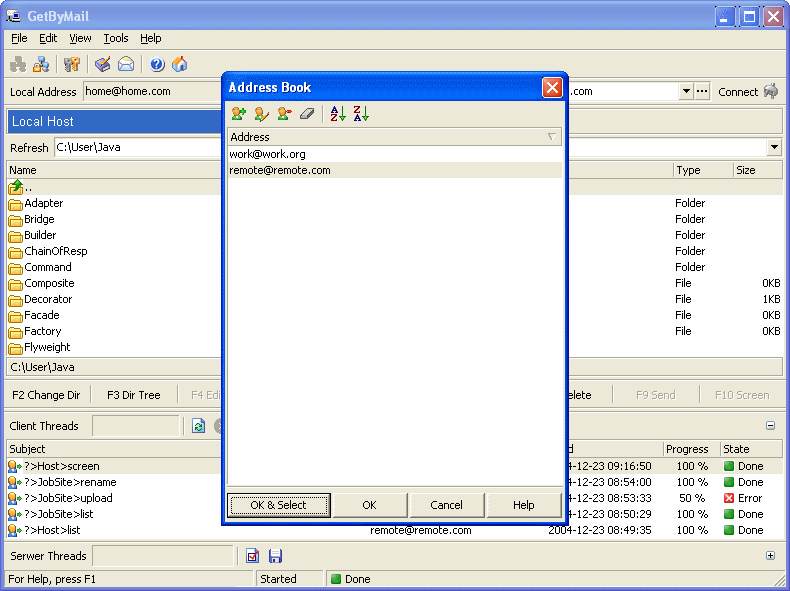Sort addresses descending Z to A
Viewport: 790px width, 591px height.
(x=361, y=114)
